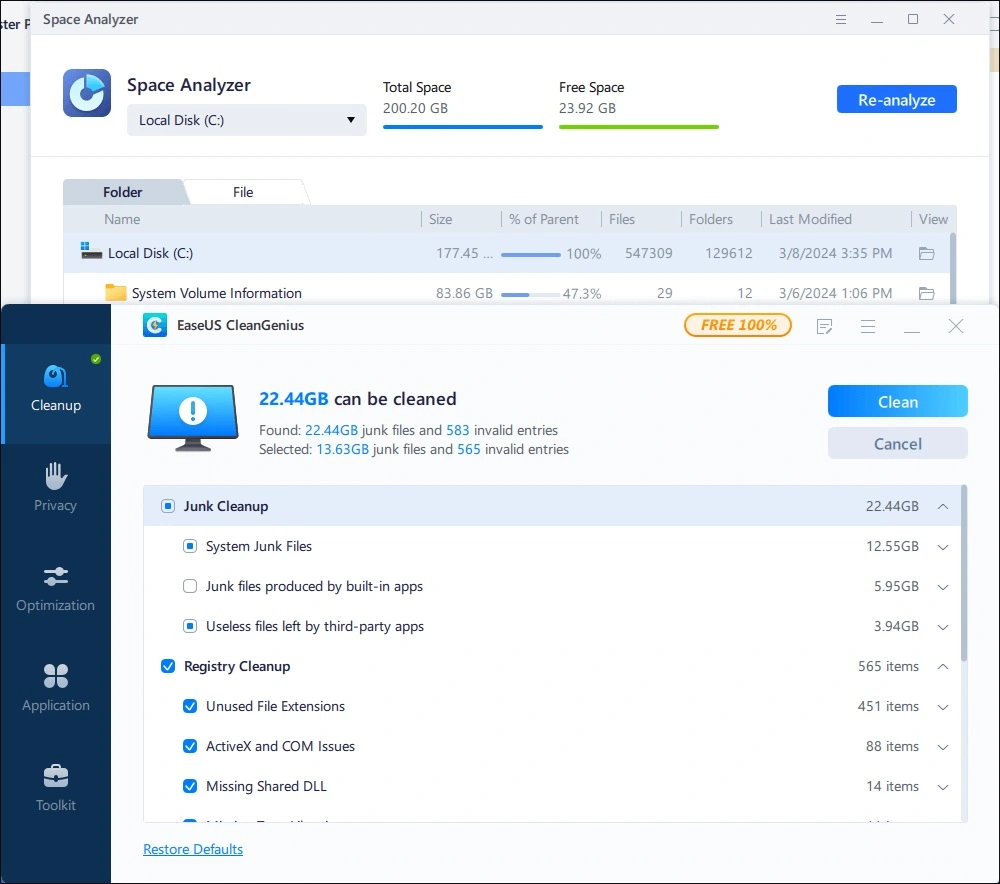Screen dimensions: 1000x884
Task: Click the monitor warning icon
Action: pos(193,417)
